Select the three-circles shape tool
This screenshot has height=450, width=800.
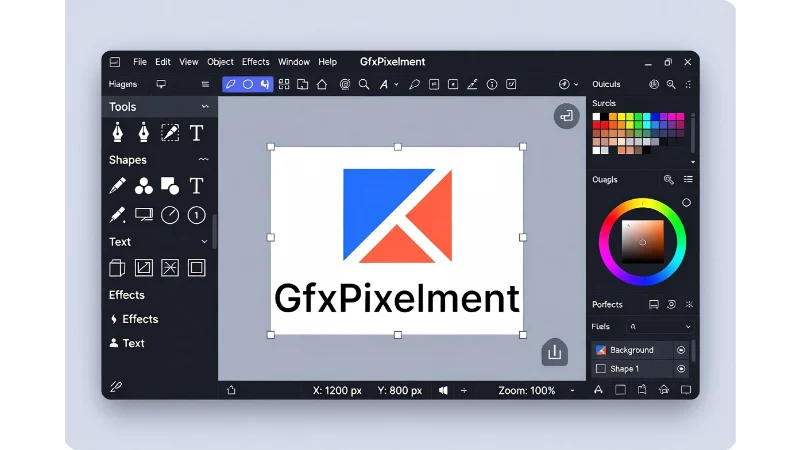click(x=143, y=186)
